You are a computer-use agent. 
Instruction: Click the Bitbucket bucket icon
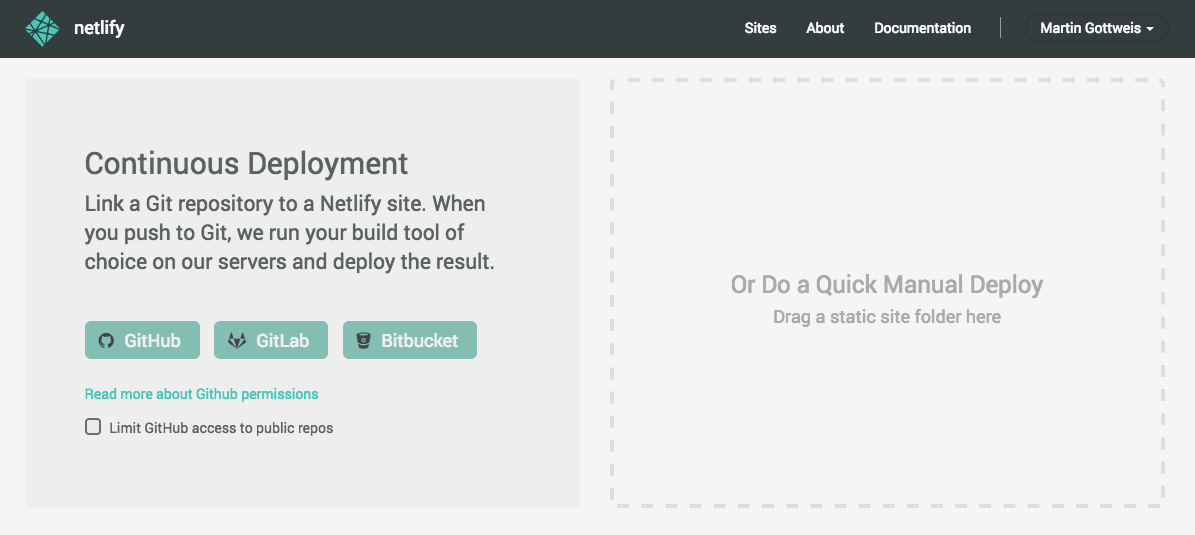click(364, 341)
